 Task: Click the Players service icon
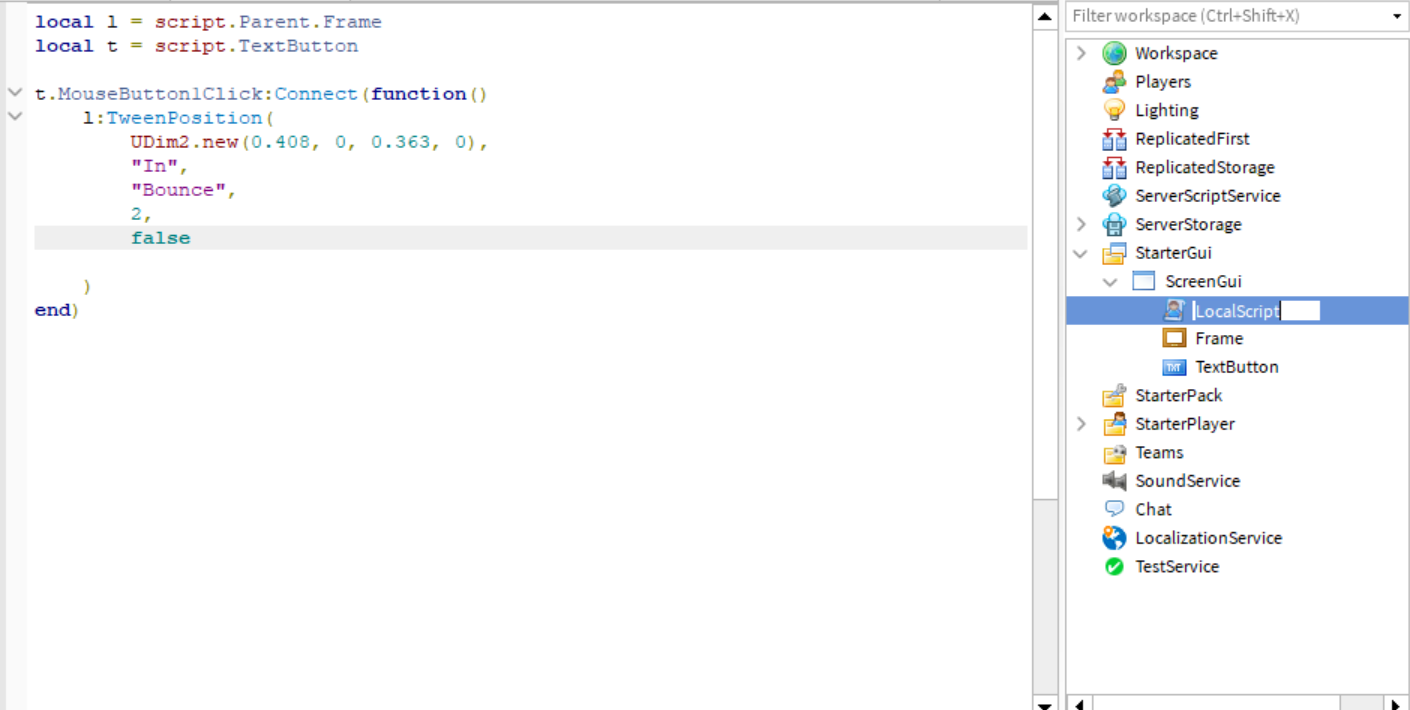tap(1113, 81)
